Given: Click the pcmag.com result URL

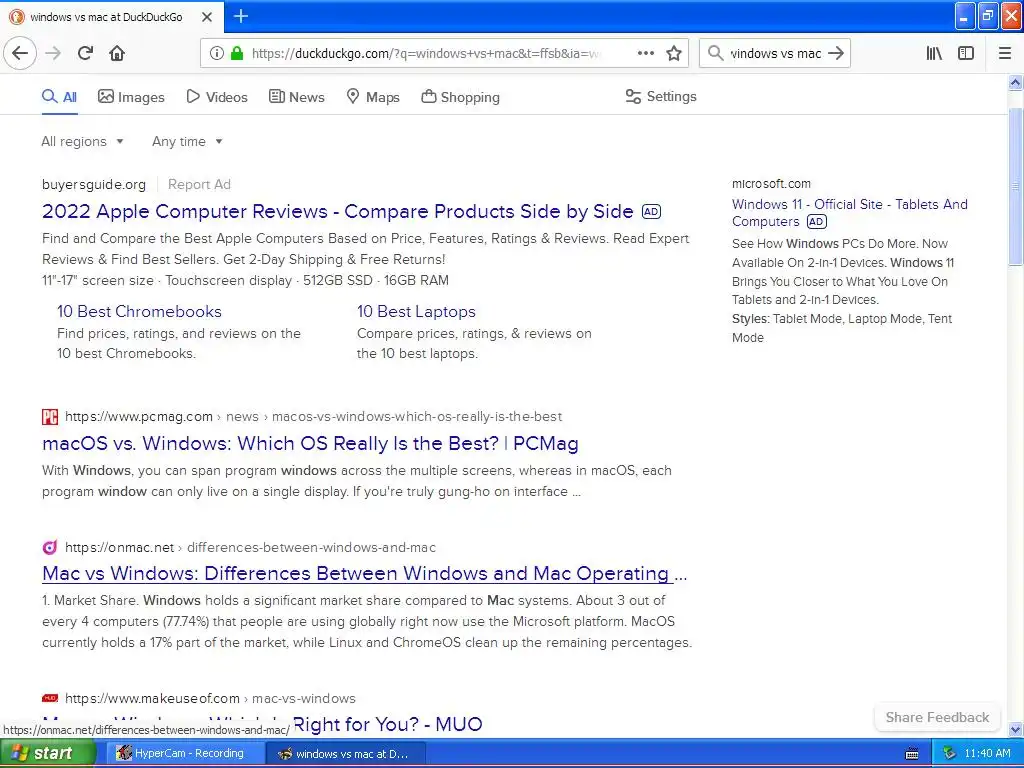Looking at the screenshot, I should pos(313,417).
